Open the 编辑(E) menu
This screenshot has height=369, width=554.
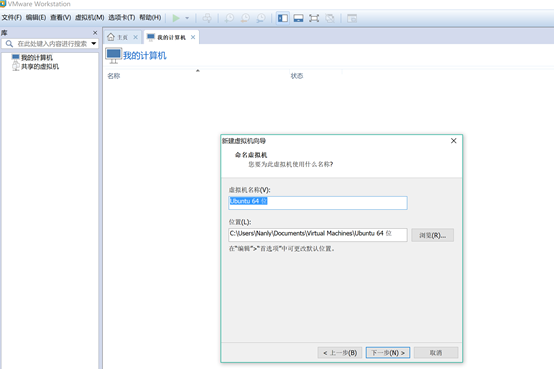(x=36, y=17)
